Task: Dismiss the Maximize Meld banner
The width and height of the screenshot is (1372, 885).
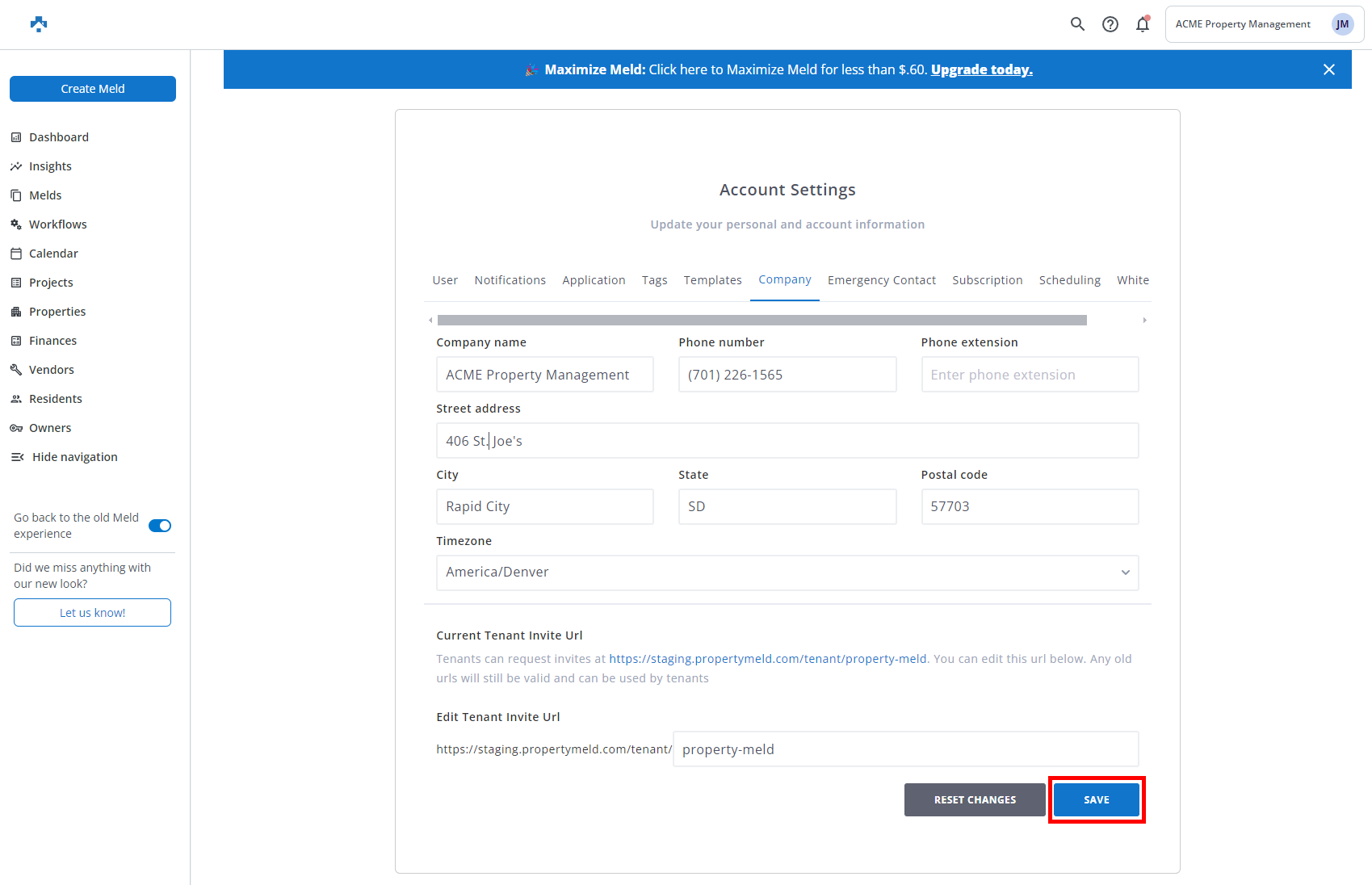Action: pos(1328,69)
